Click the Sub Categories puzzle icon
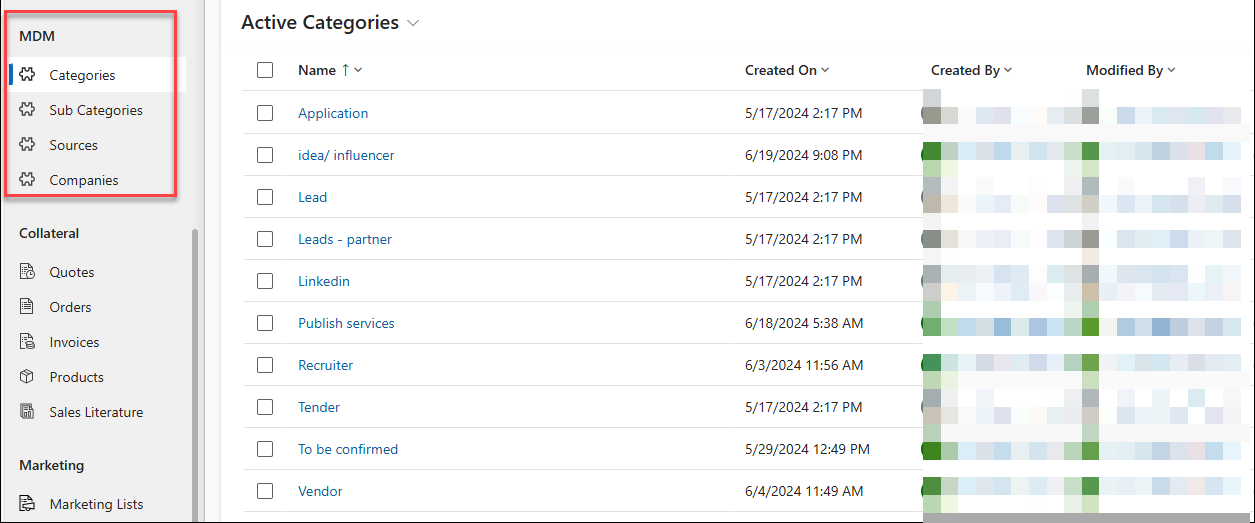The width and height of the screenshot is (1255, 523). [28, 110]
